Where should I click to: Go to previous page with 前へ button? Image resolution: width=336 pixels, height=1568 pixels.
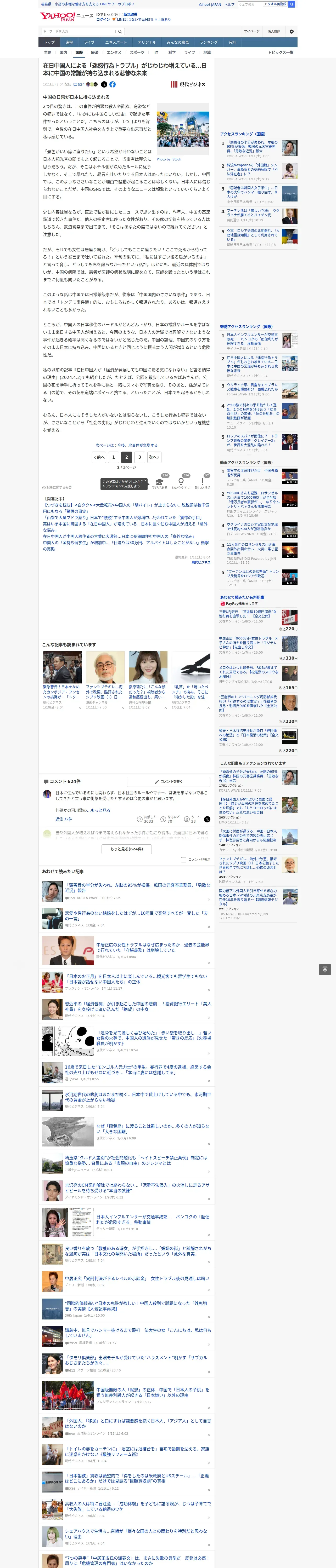point(99,457)
